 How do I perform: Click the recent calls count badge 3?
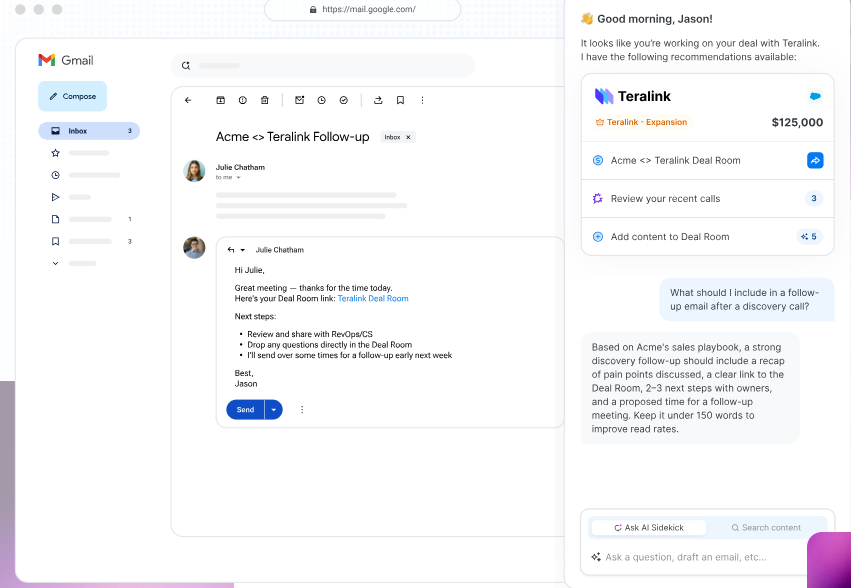point(814,198)
